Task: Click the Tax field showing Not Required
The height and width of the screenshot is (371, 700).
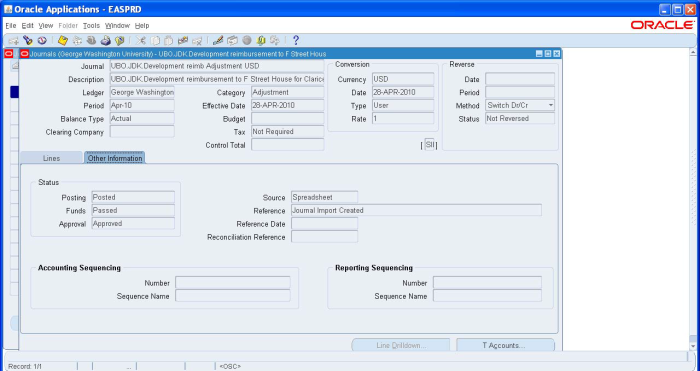Action: click(288, 132)
